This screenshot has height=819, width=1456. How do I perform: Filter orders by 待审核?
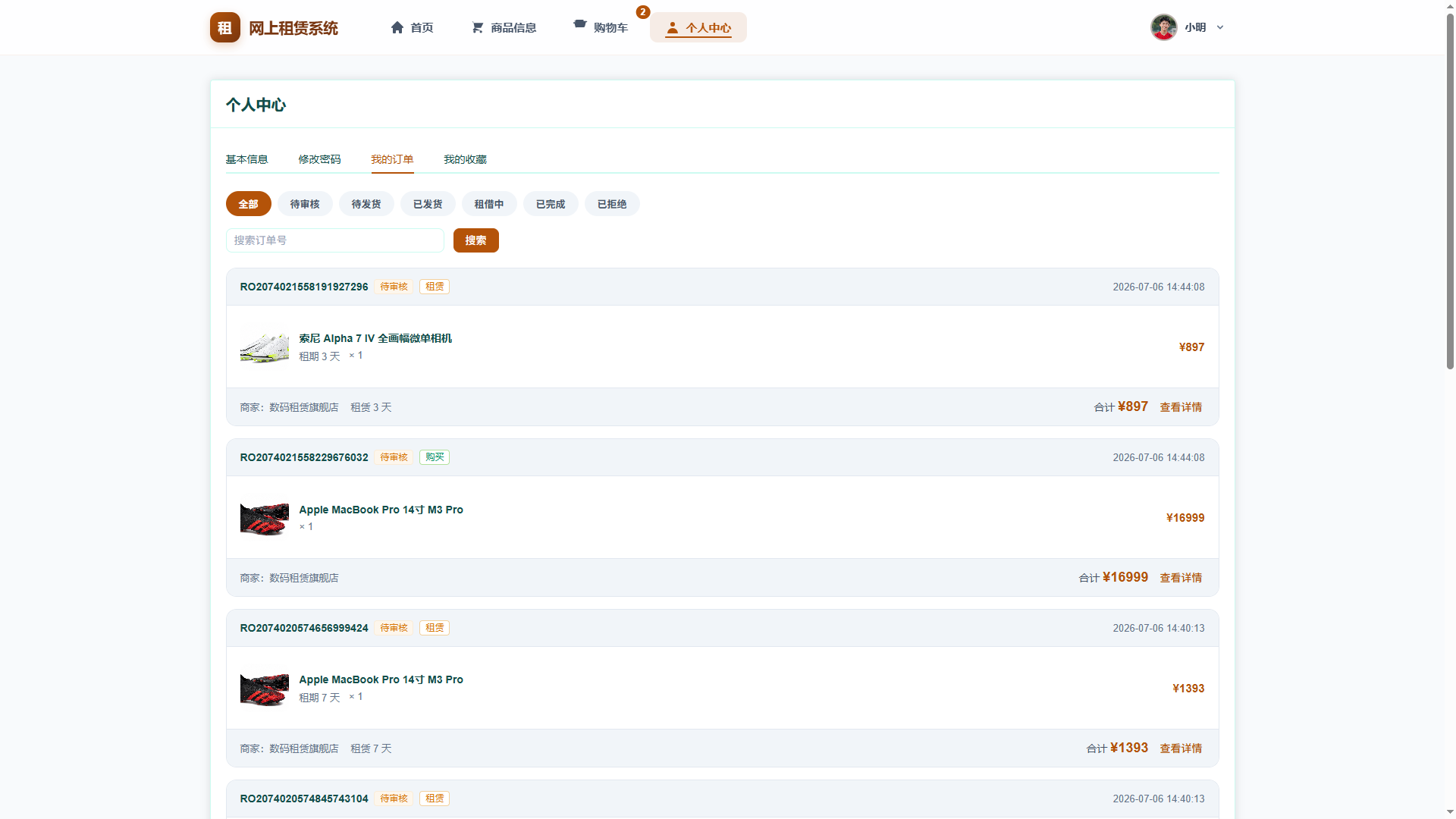coord(305,204)
